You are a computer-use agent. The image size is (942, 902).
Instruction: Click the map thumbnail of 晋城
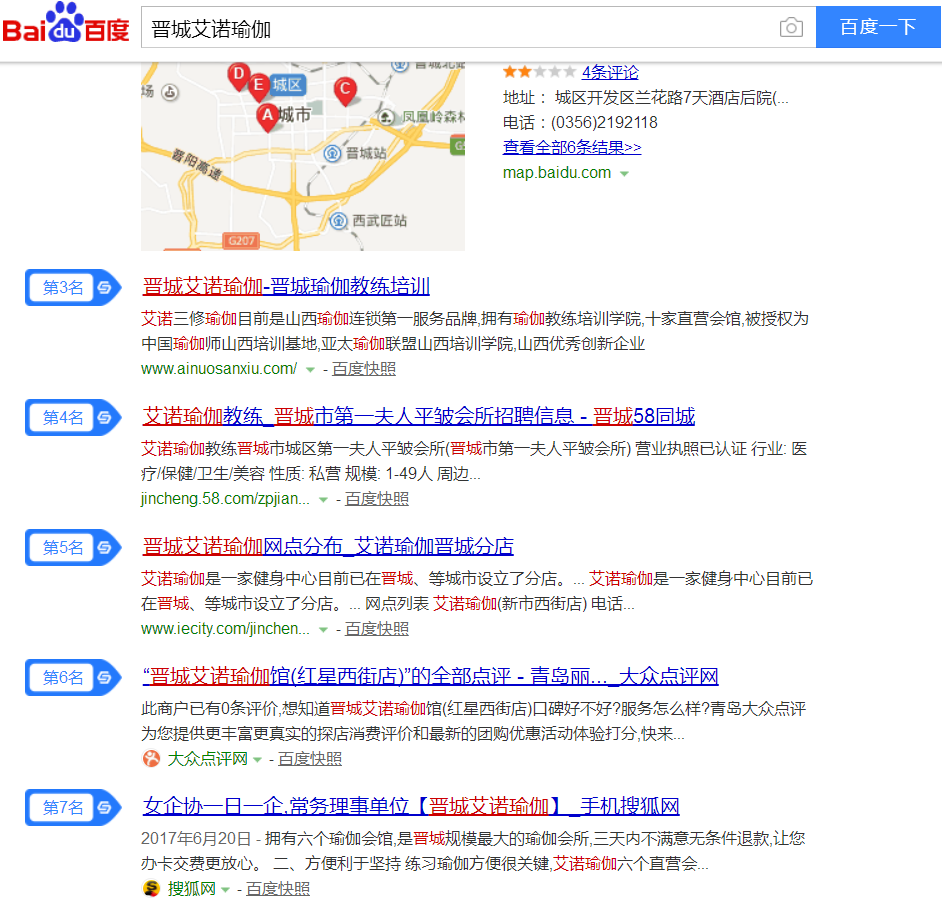click(x=303, y=156)
